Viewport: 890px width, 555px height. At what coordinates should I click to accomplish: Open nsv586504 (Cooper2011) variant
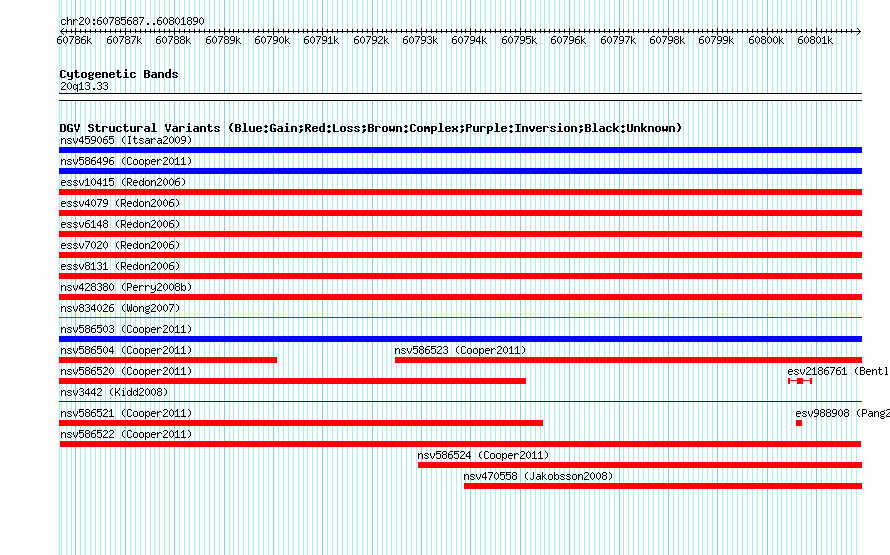pos(126,350)
